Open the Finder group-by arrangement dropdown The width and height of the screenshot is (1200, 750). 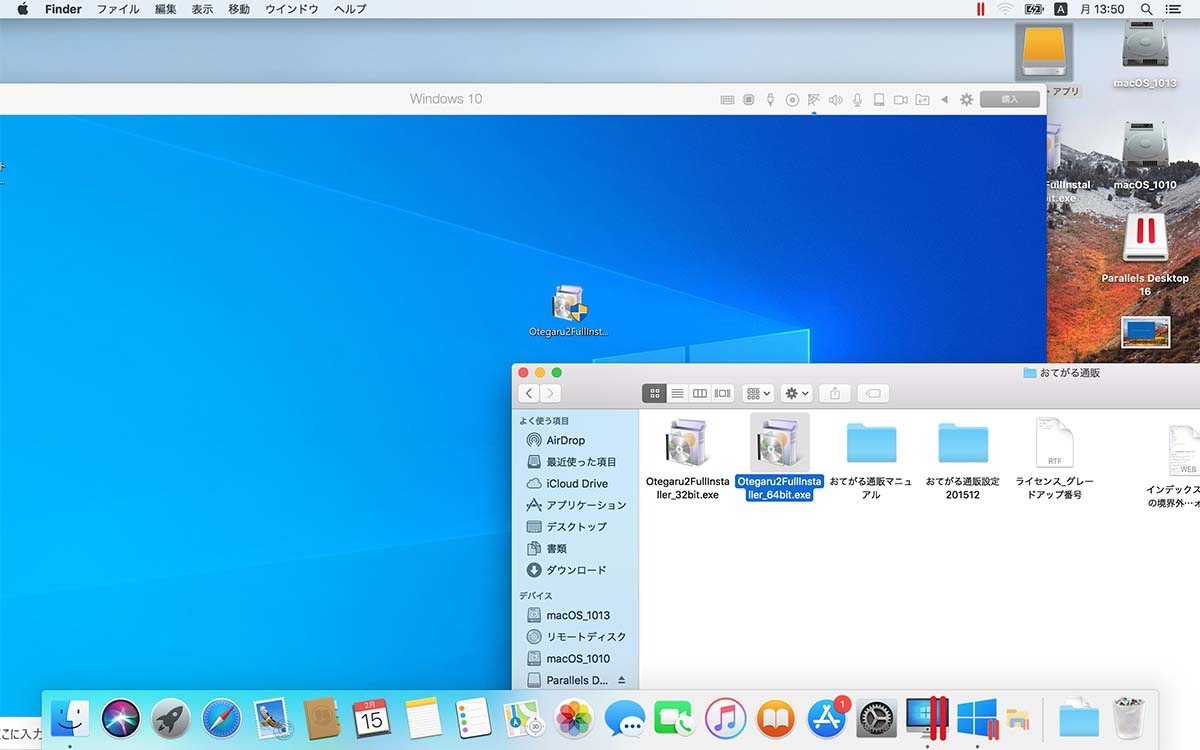[x=759, y=394]
